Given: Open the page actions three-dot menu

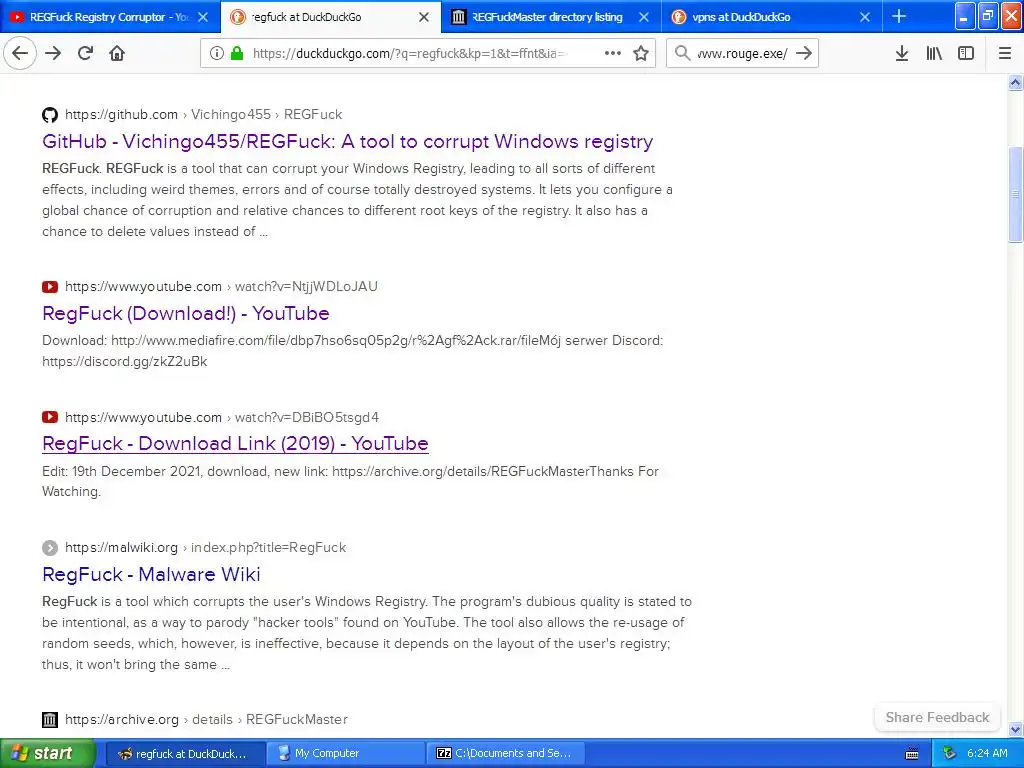Looking at the screenshot, I should point(613,53).
